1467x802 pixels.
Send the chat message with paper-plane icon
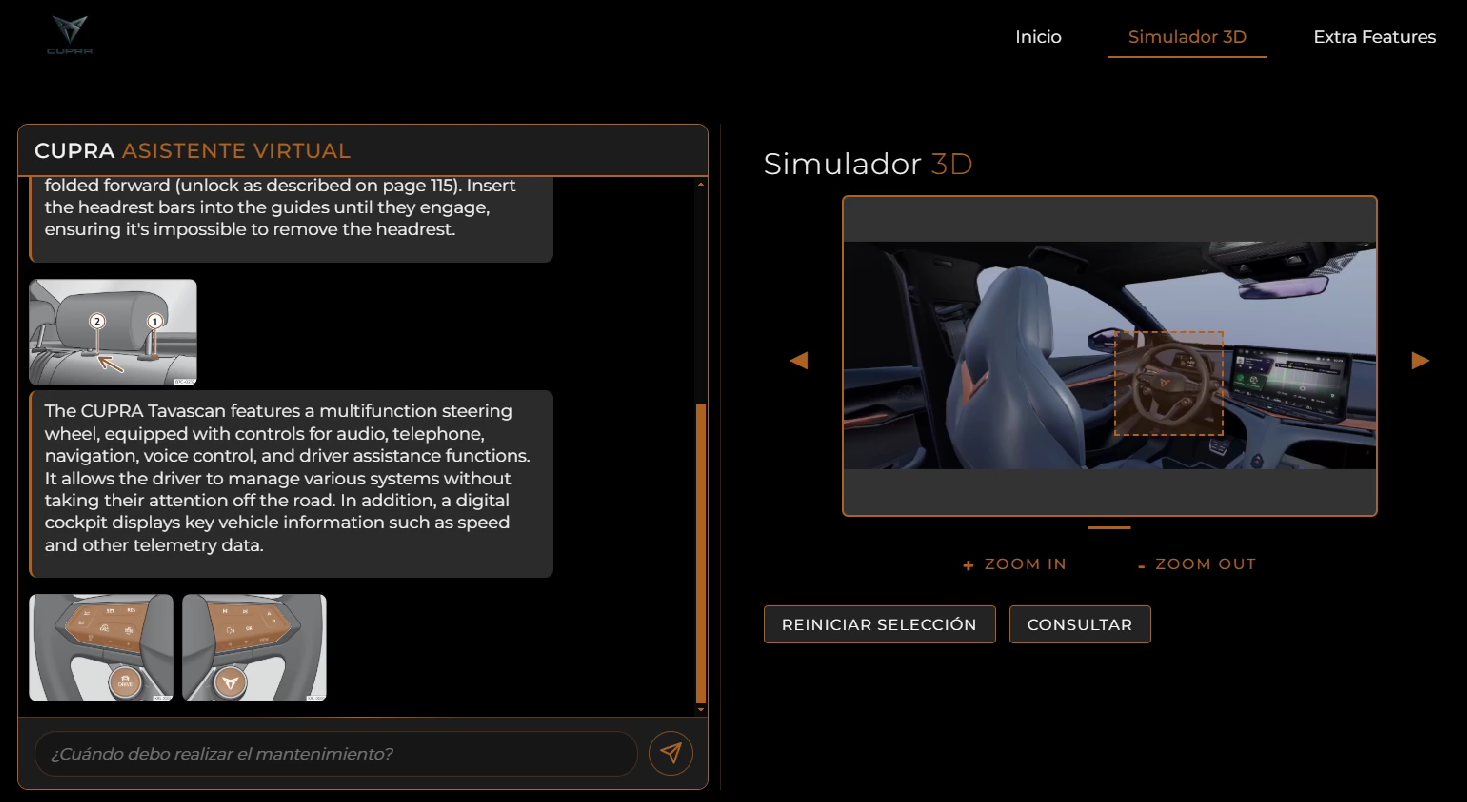coord(670,753)
